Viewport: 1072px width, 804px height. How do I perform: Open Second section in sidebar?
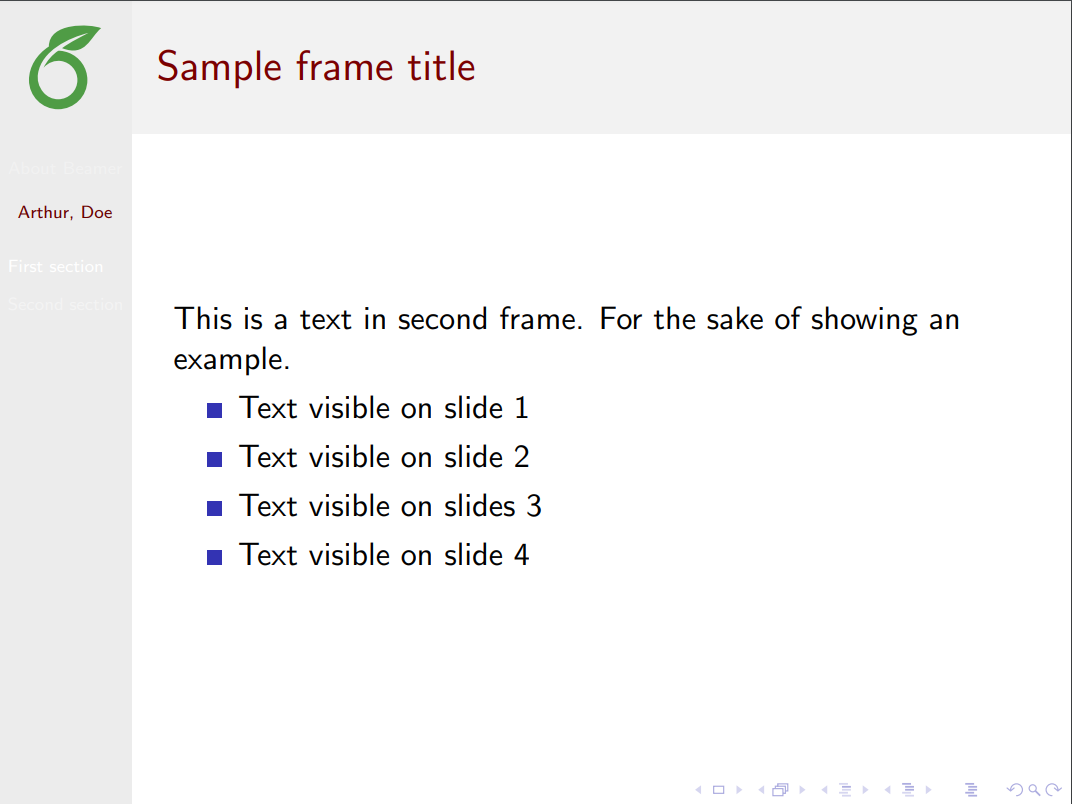(65, 304)
